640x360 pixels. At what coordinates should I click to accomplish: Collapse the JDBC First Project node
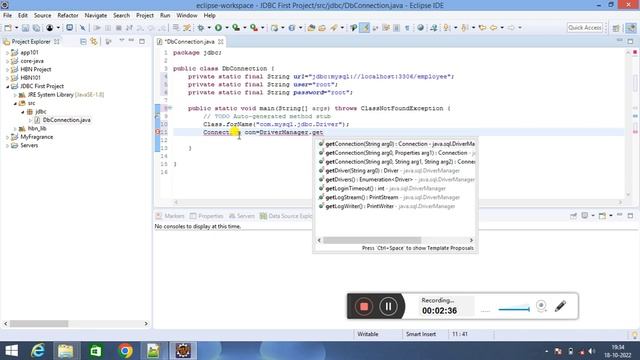7,87
